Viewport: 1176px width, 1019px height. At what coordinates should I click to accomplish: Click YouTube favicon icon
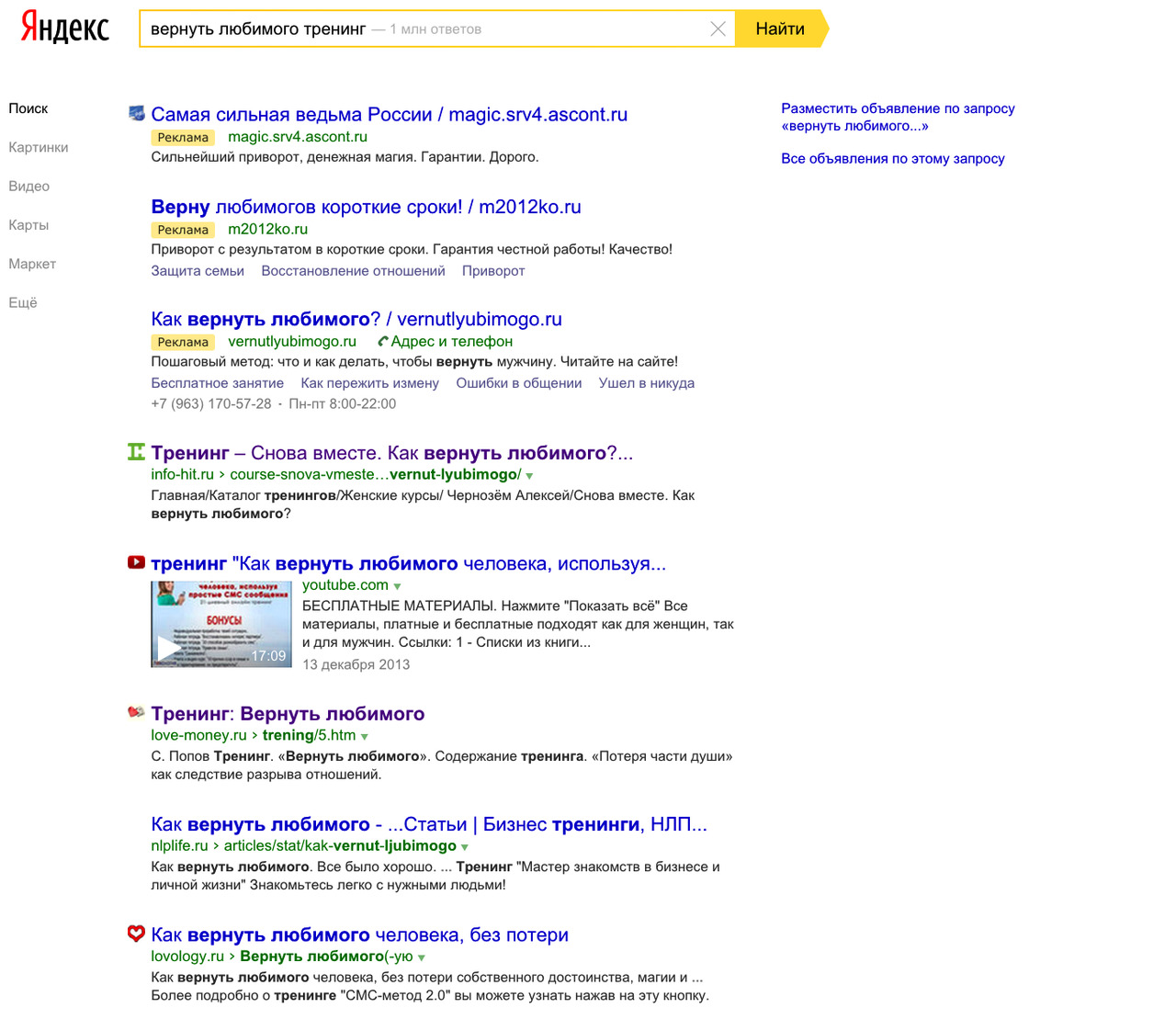[x=136, y=562]
